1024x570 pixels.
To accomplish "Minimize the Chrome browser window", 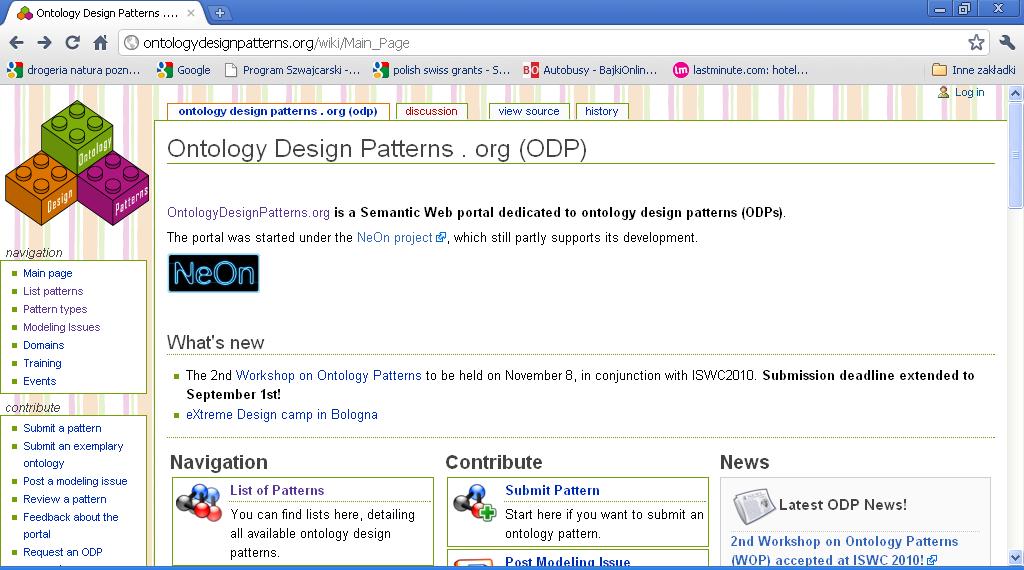I will [x=940, y=9].
